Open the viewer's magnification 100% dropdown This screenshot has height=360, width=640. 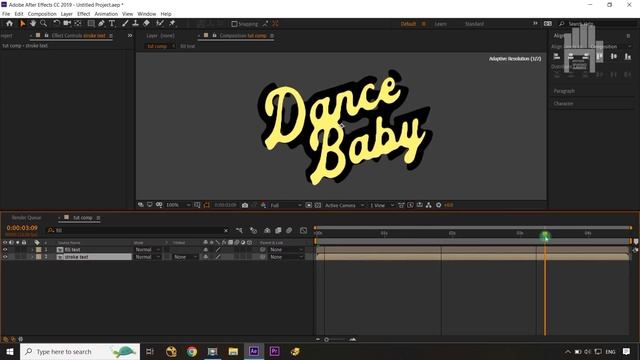178,205
